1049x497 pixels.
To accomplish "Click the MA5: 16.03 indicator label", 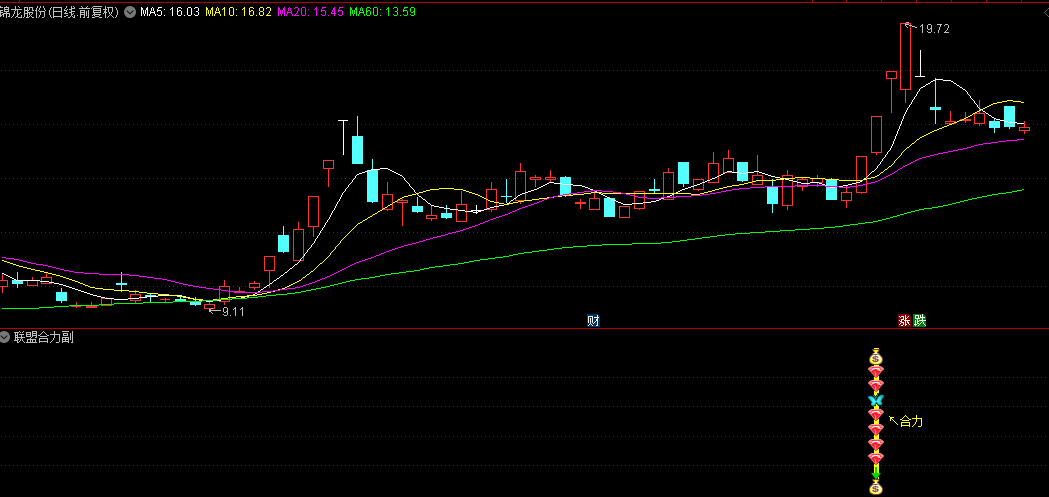I will pos(170,12).
